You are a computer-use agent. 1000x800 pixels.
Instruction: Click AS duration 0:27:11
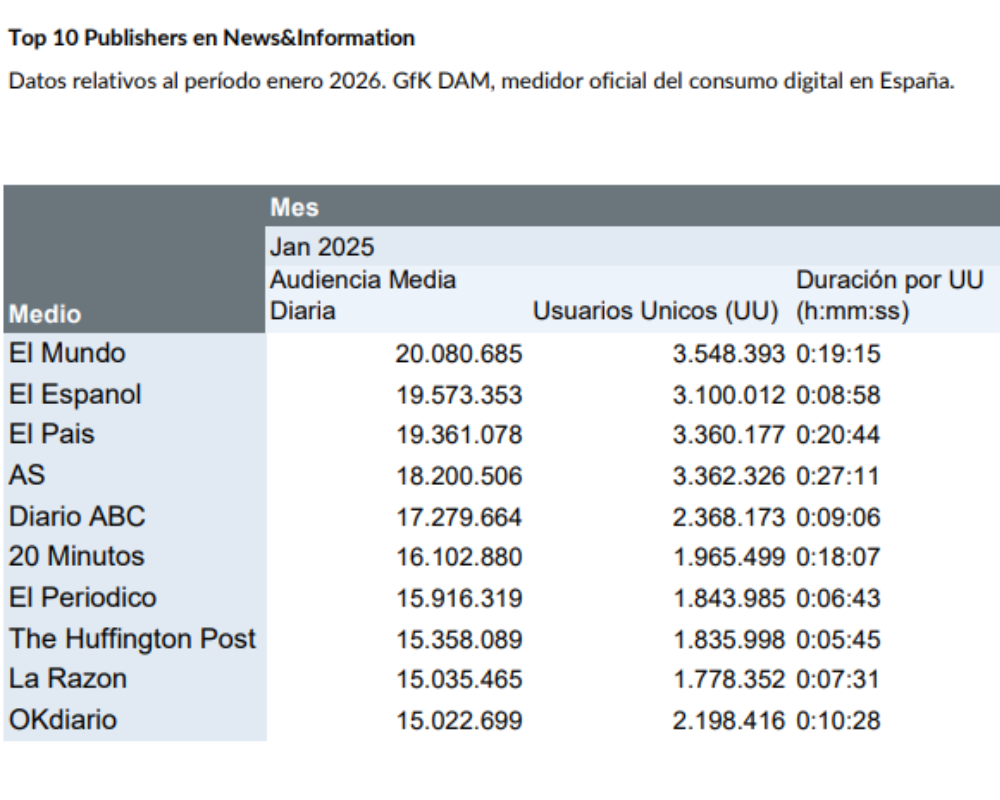coord(839,477)
